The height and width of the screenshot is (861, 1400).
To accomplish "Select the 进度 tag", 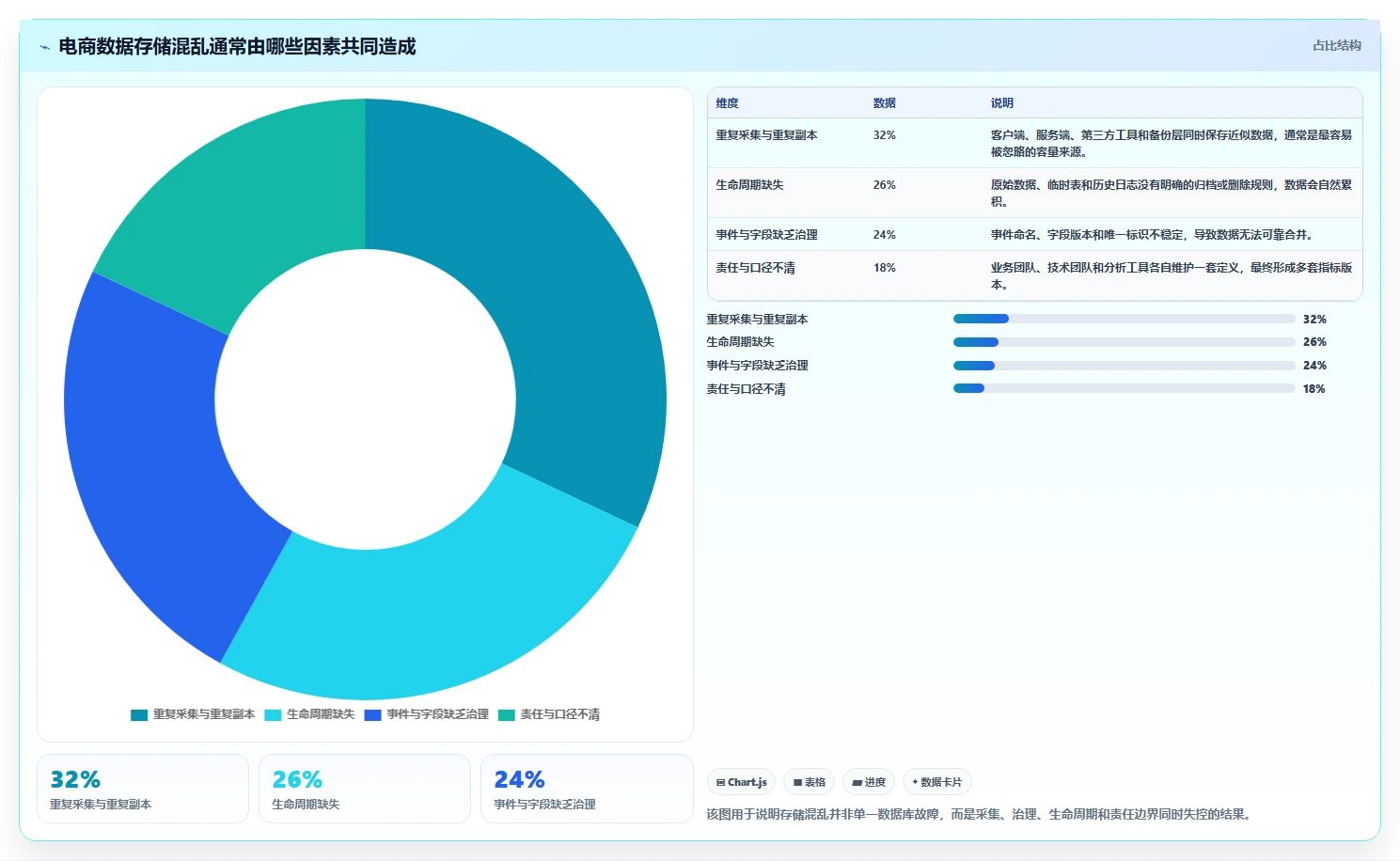I will (869, 782).
